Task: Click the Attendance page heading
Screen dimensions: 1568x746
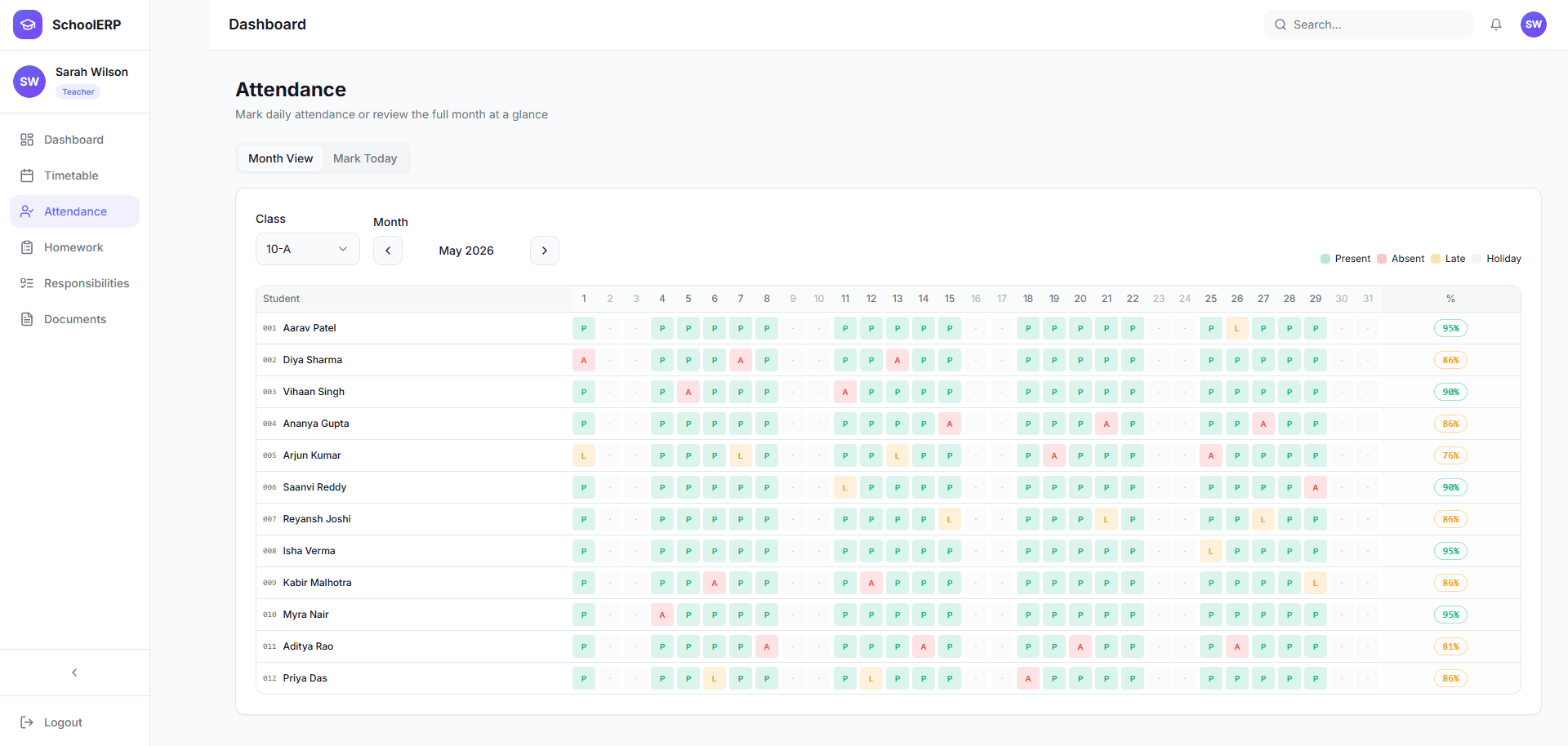Action: (x=291, y=90)
